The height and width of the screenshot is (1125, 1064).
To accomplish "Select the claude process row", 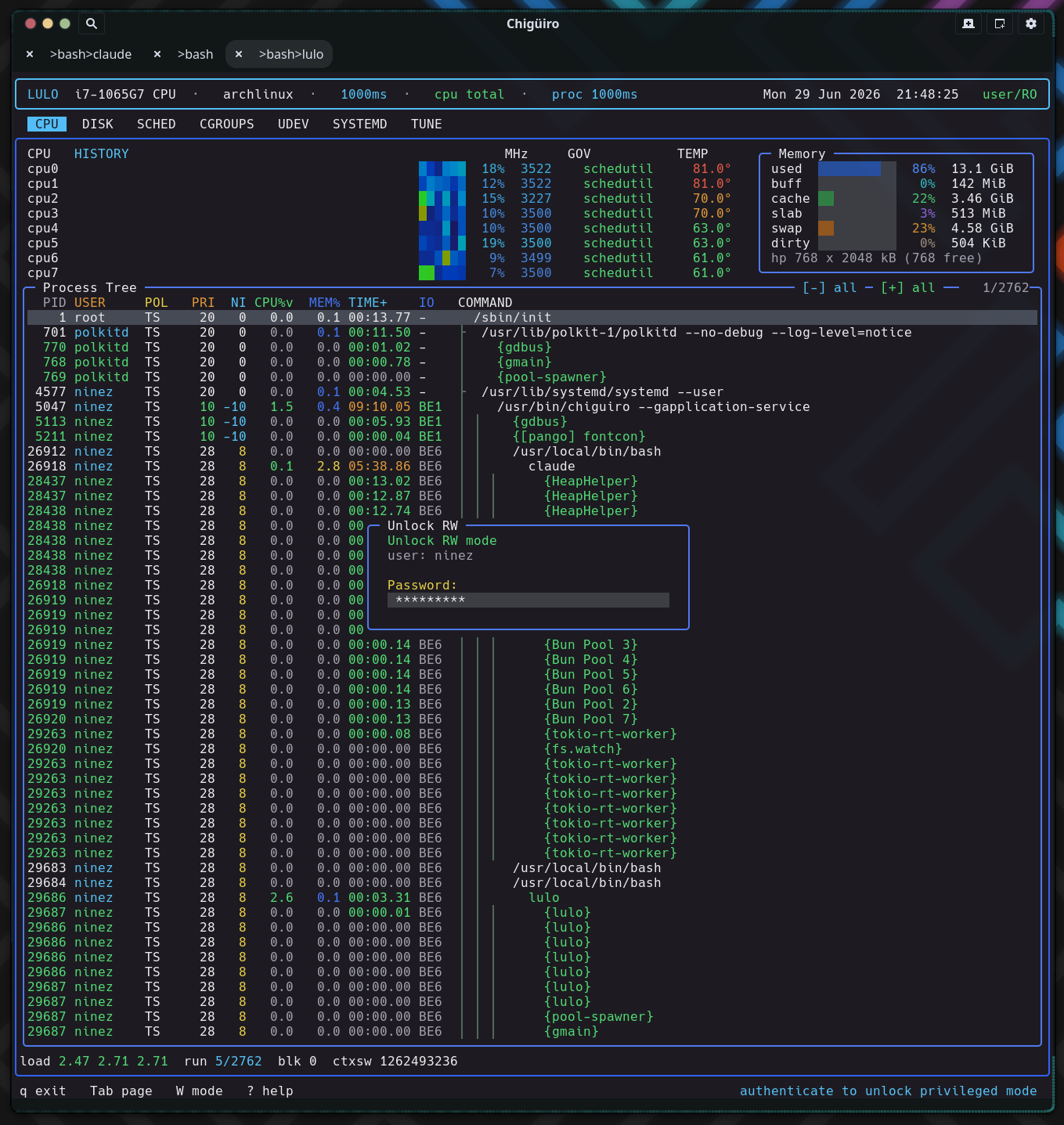I will click(532, 466).
